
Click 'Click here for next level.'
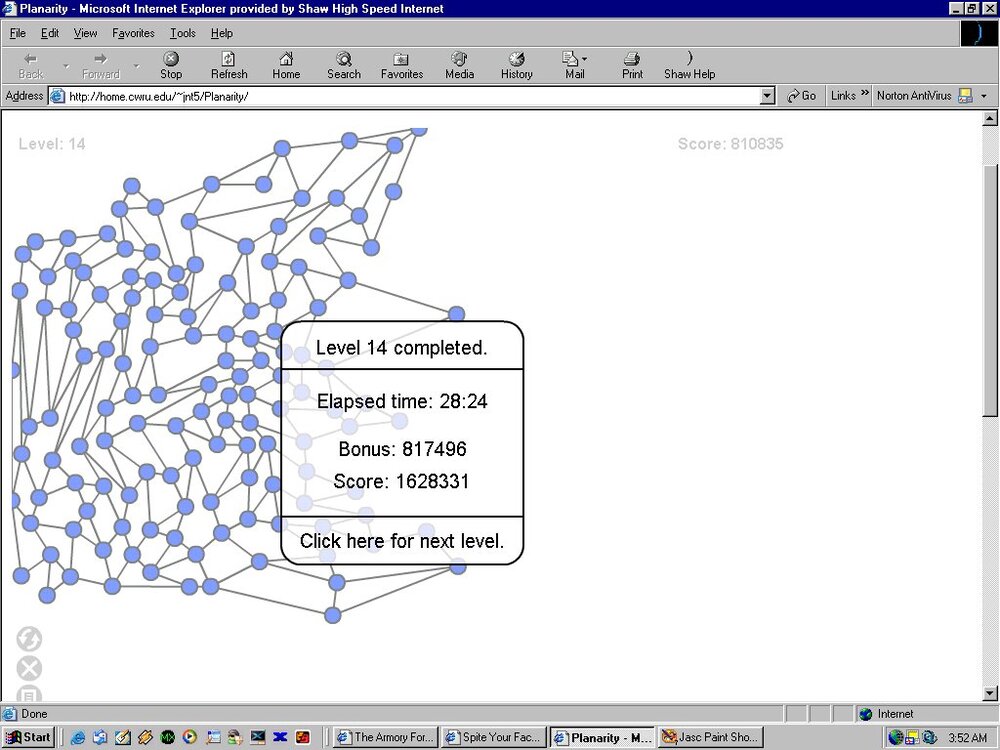pyautogui.click(x=402, y=541)
